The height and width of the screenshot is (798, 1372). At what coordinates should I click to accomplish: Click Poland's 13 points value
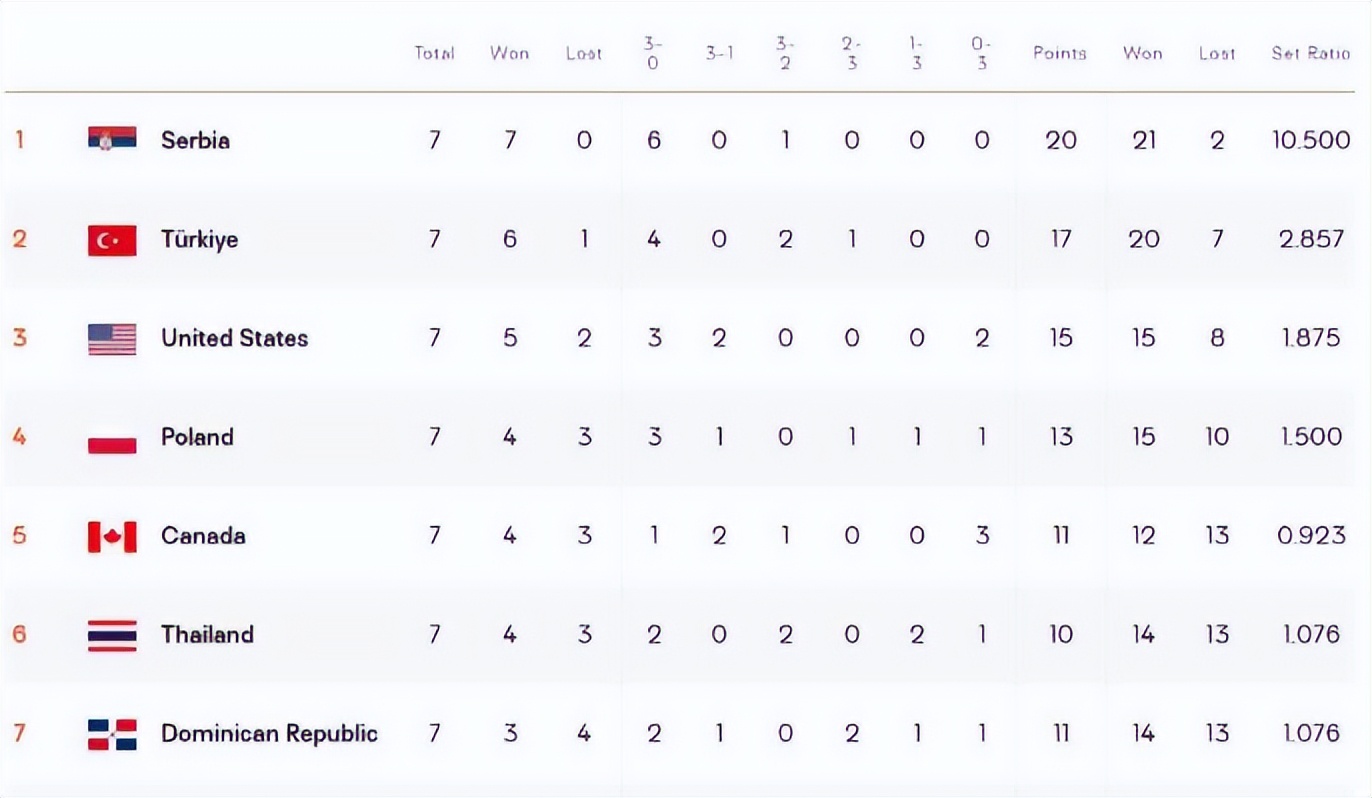coord(1061,438)
